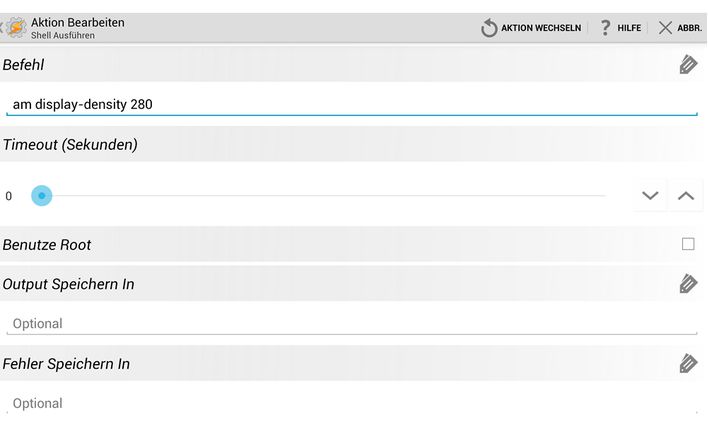Screen dimensions: 708x424
Task: Tap the tag icon for Fehler Speichern In
Action: click(688, 363)
